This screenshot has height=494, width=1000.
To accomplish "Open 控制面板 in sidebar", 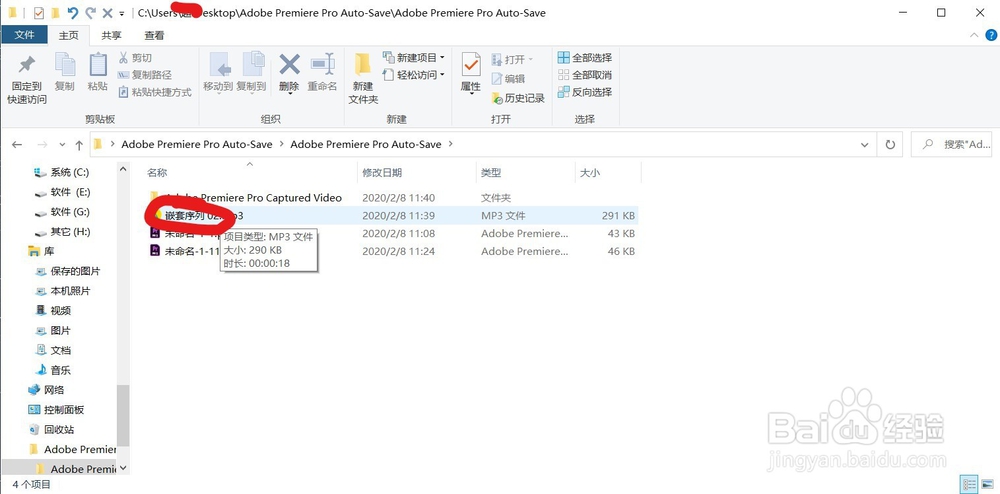I will 56,409.
